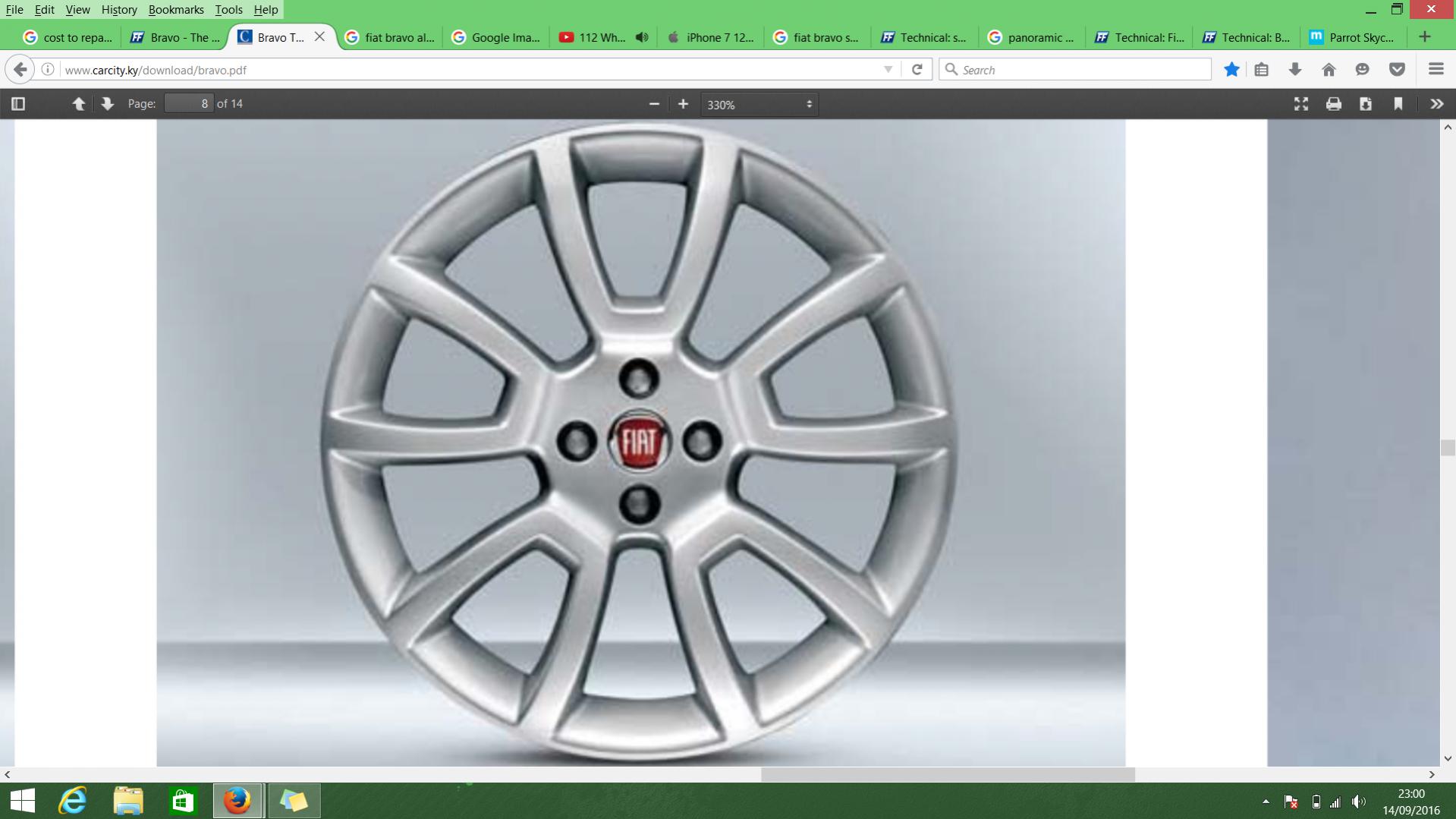Go to next PDF page arrow
The image size is (1456, 819).
(x=107, y=104)
